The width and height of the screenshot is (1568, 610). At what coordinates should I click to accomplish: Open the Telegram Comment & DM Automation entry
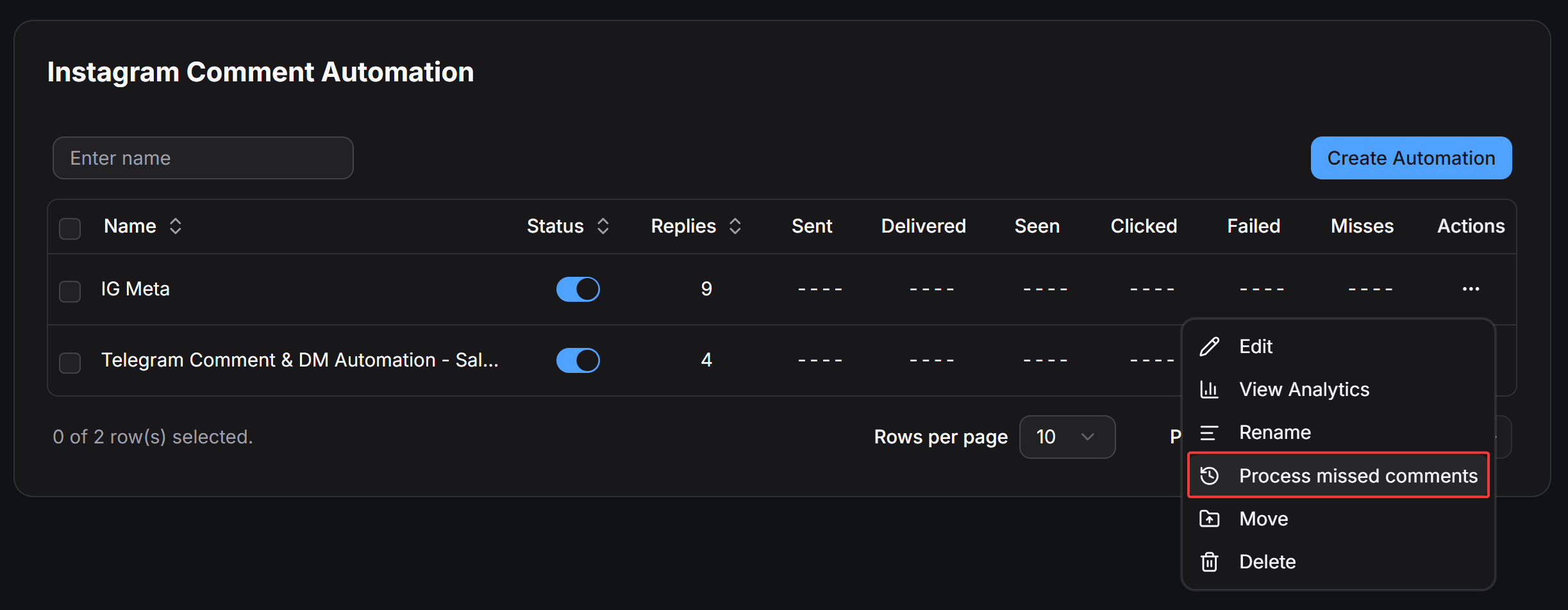pos(299,360)
